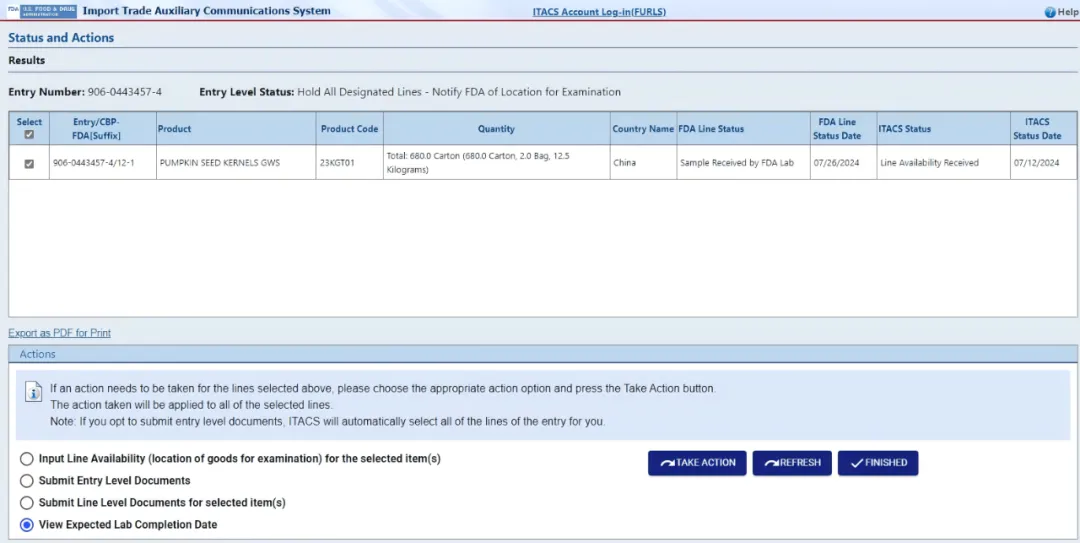The image size is (1080, 543).
Task: Select View Expected Lab Completion Date
Action: (27, 525)
